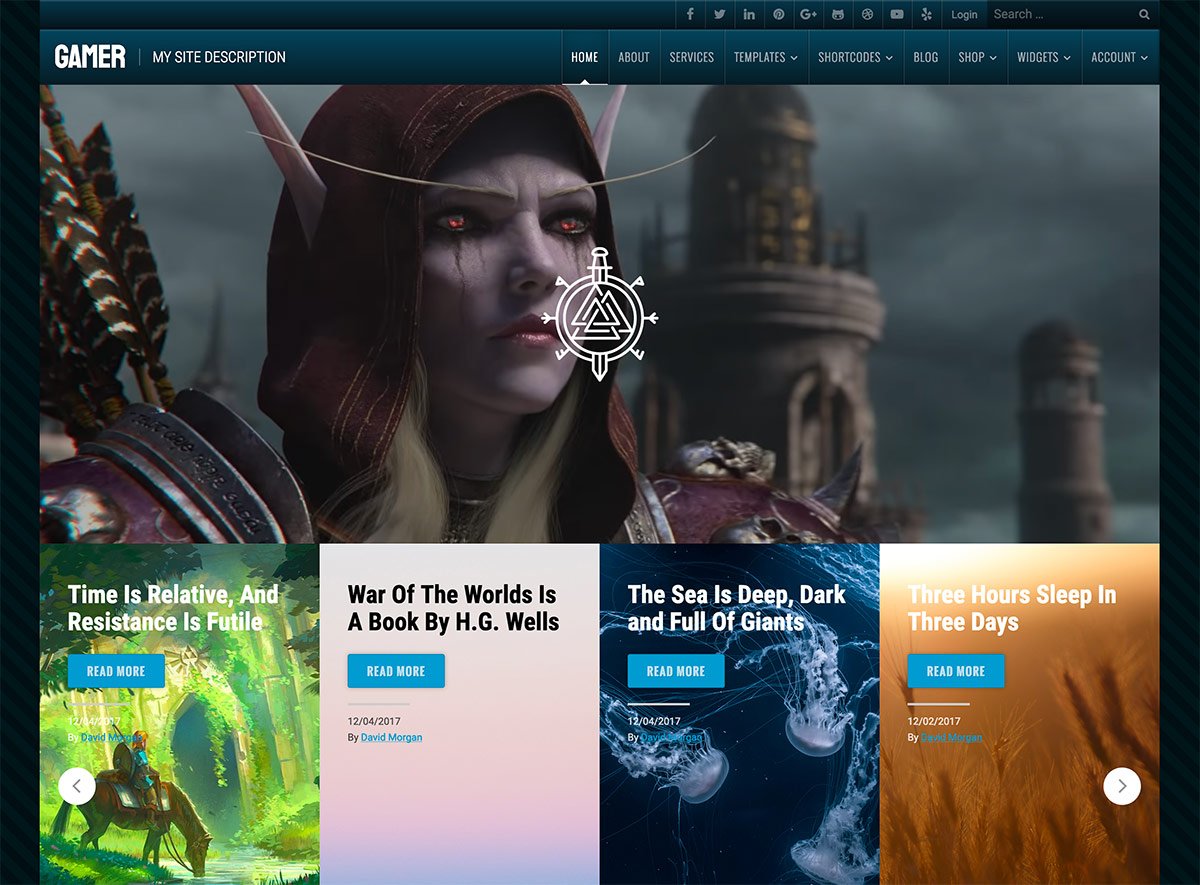Click Read More under Time Is Relative
Viewport: 1200px width, 885px height.
(x=116, y=671)
